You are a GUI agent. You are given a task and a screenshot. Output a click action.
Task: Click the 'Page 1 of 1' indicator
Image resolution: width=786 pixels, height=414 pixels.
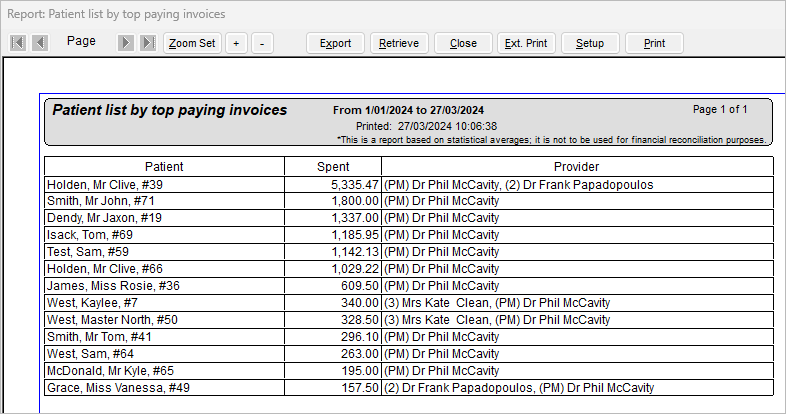(720, 109)
